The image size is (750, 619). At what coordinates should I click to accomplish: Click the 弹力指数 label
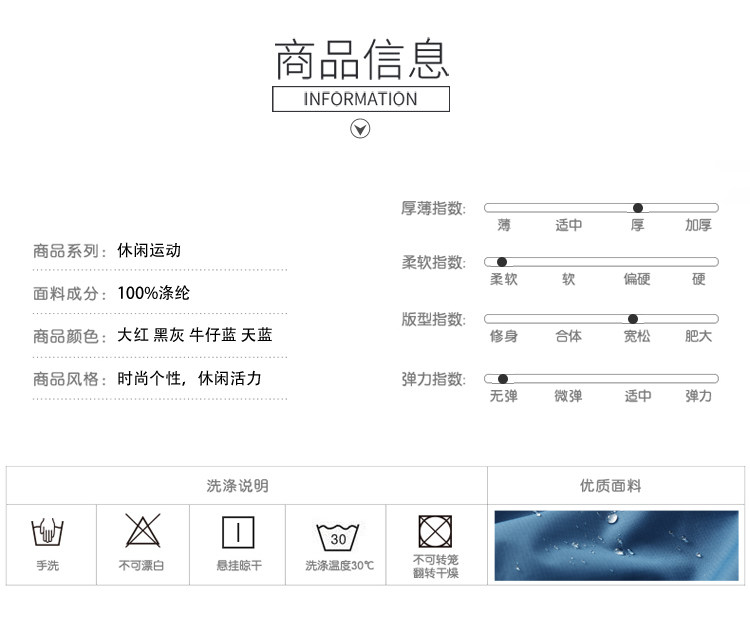[x=433, y=379]
